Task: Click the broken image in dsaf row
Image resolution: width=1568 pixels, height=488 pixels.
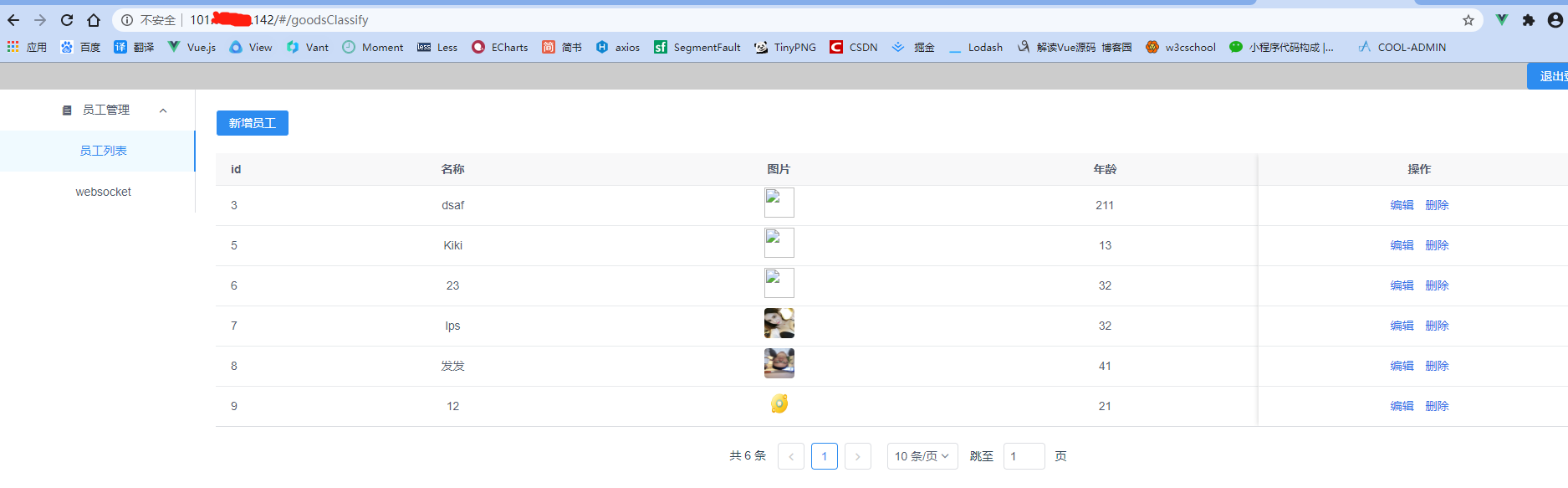Action: click(x=779, y=203)
